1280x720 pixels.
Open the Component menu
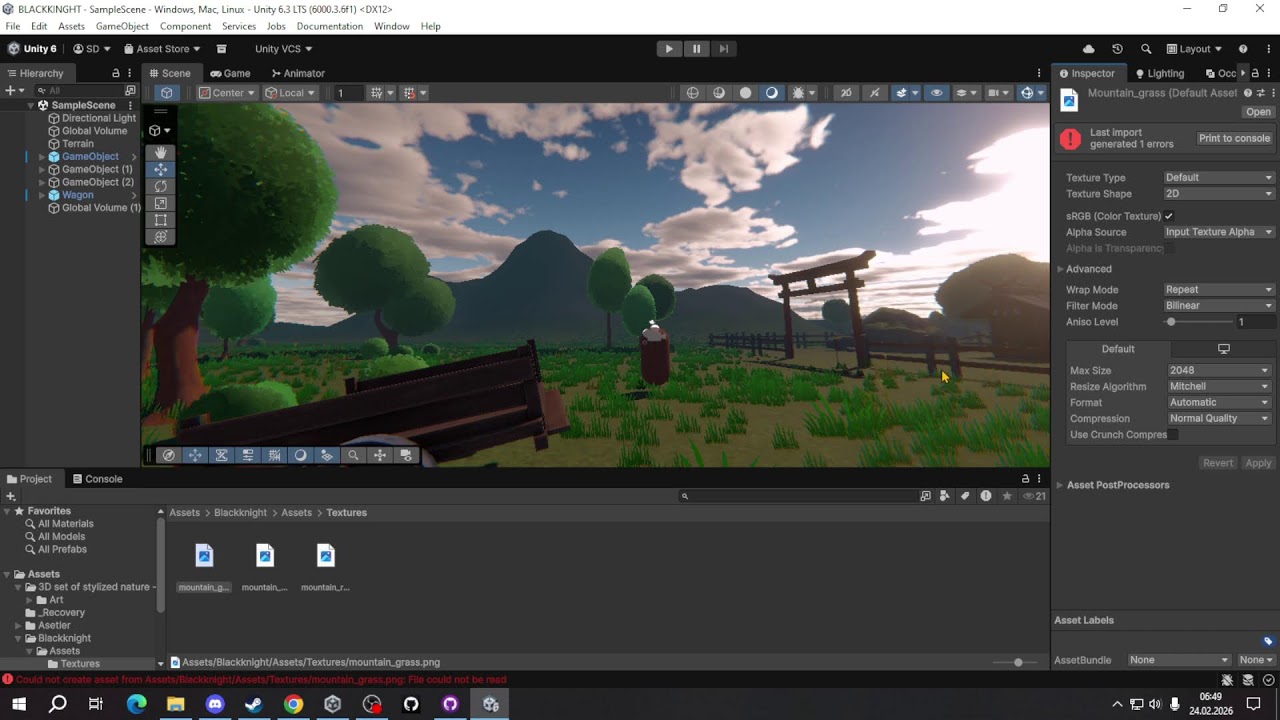[185, 26]
